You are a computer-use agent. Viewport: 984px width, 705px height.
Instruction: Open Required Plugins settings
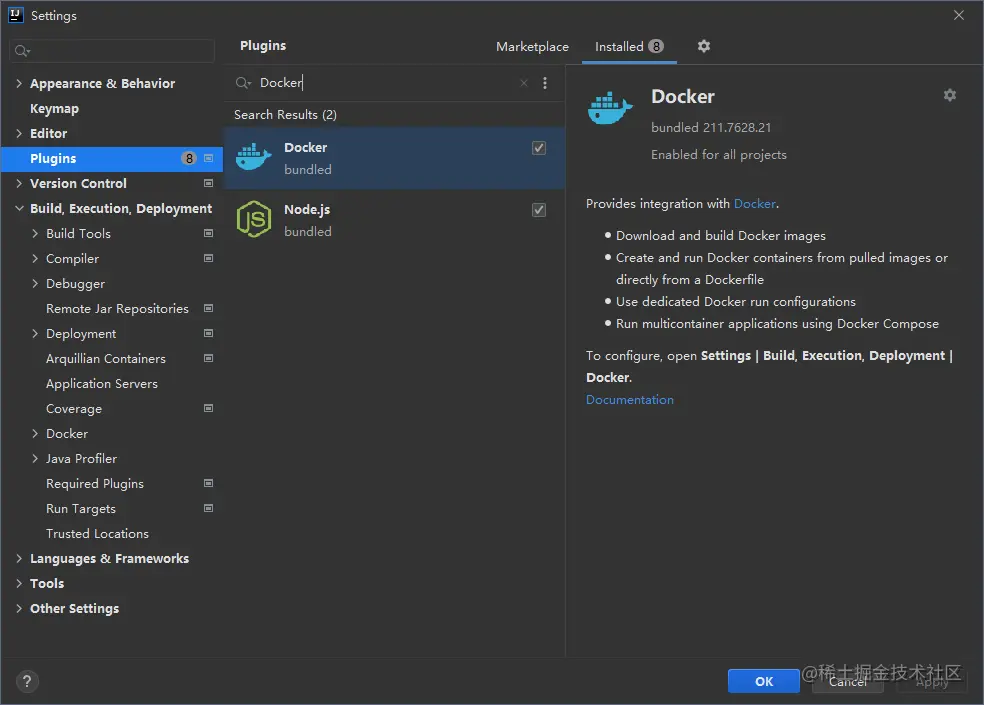pyautogui.click(x=95, y=483)
